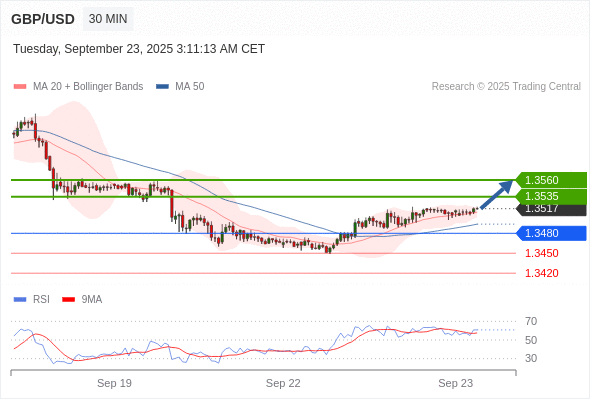Click the GBP/USD pair title

43,19
